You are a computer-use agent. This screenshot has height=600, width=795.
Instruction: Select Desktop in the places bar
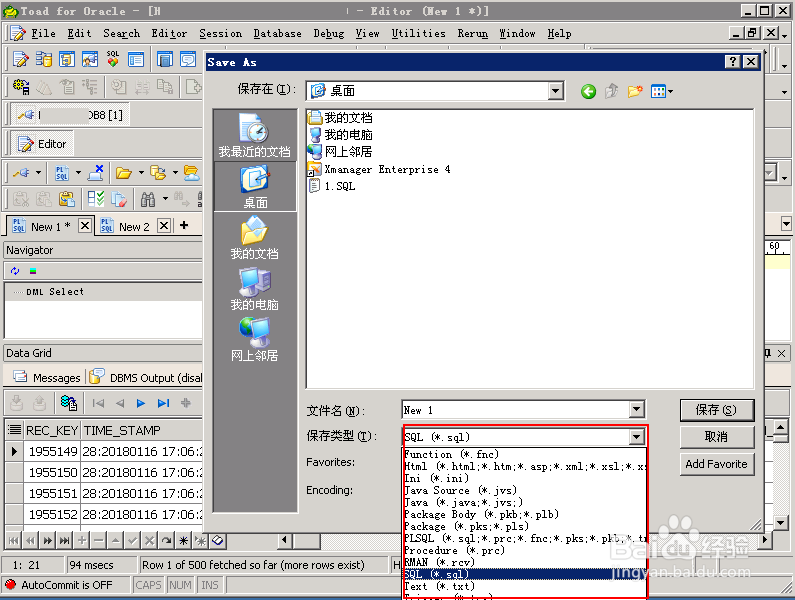coord(255,187)
